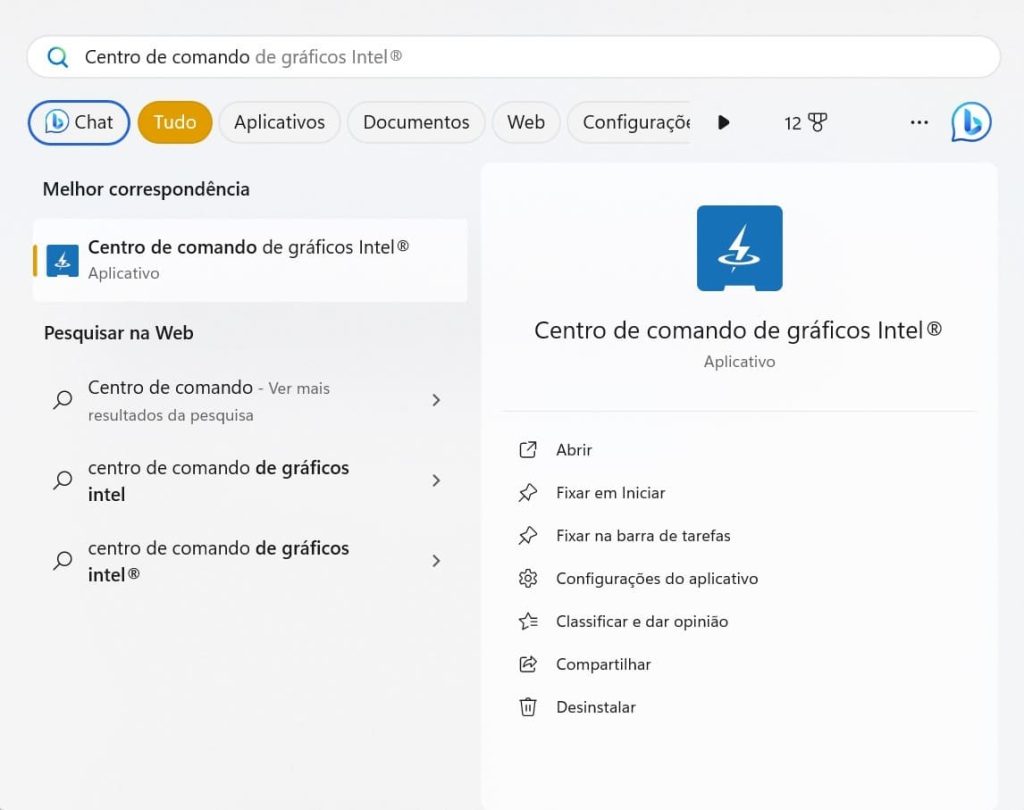Choose Classificar e dar opinião

pyautogui.click(x=642, y=622)
